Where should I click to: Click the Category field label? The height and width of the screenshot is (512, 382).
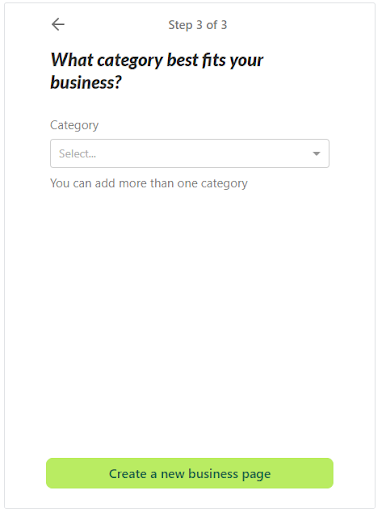pyautogui.click(x=74, y=125)
